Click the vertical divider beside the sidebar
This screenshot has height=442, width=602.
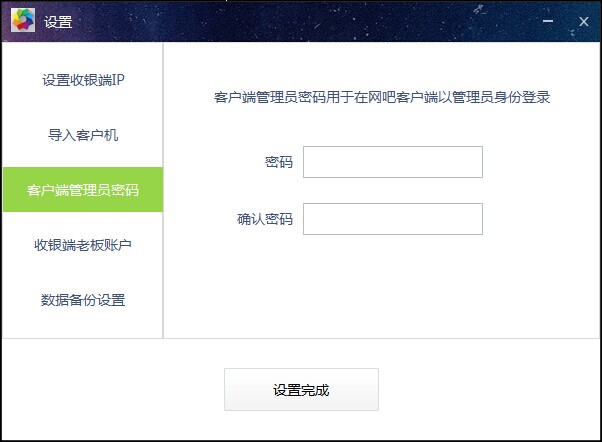click(163, 190)
